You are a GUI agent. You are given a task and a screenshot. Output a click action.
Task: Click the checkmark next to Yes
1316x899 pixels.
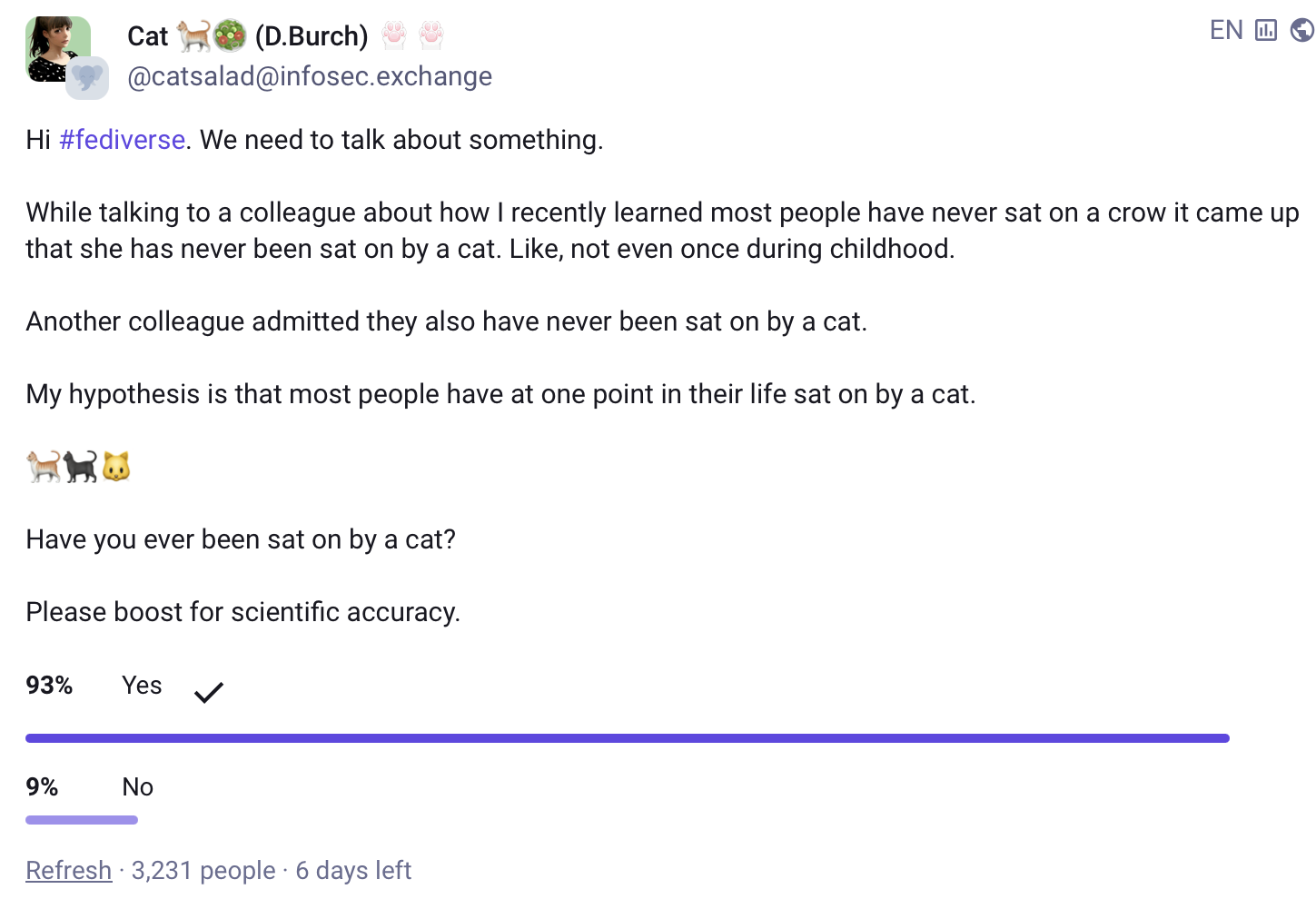[208, 692]
